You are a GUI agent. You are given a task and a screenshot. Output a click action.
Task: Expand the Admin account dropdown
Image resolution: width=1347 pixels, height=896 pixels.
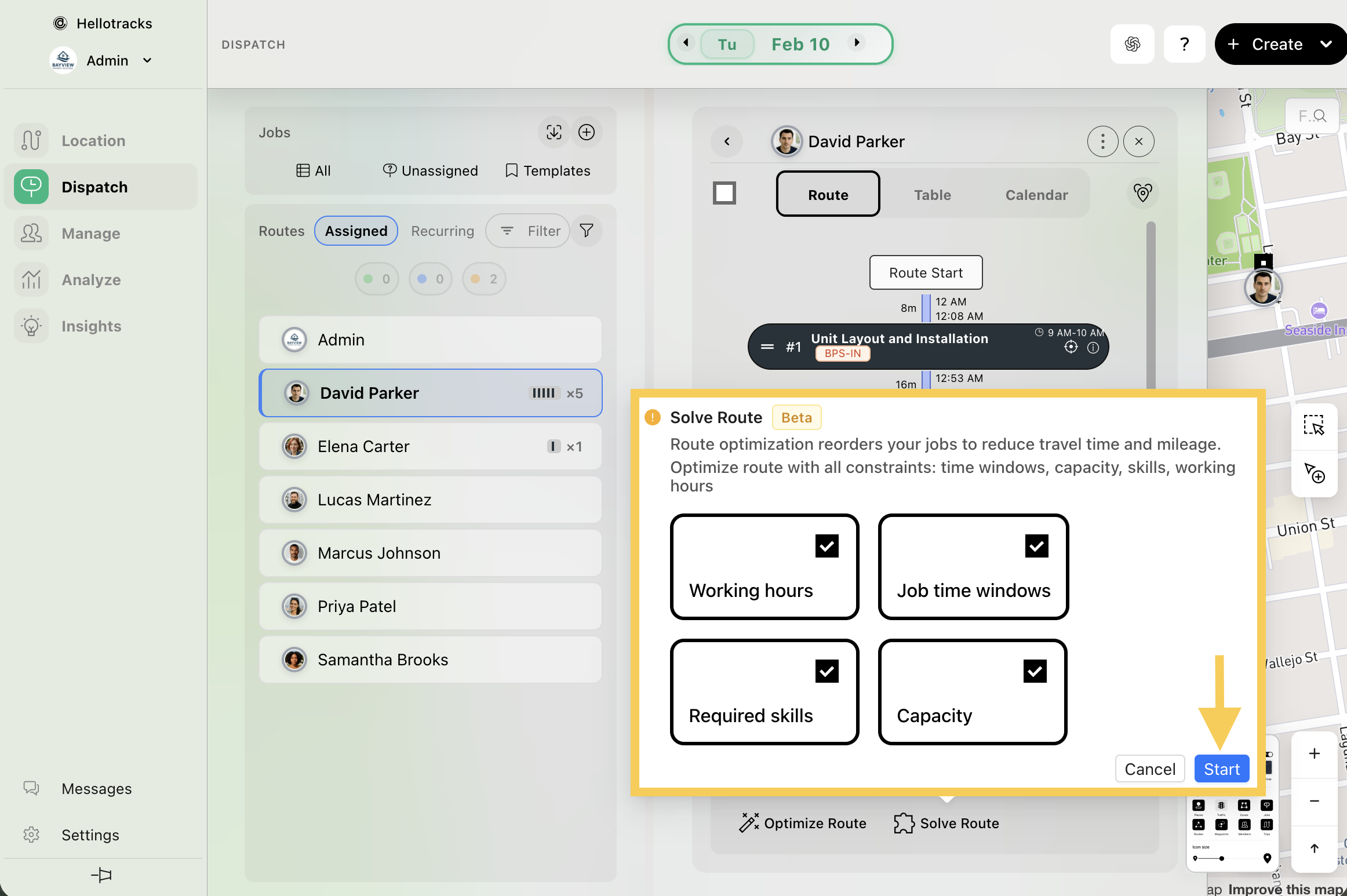click(147, 60)
